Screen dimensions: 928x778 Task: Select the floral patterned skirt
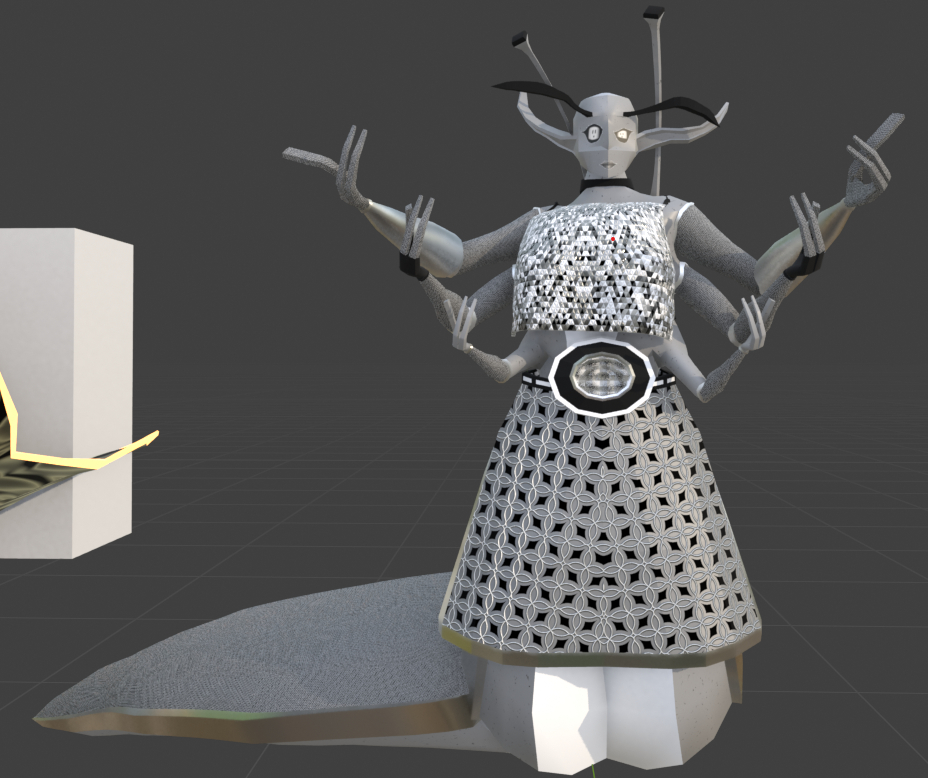click(x=600, y=530)
